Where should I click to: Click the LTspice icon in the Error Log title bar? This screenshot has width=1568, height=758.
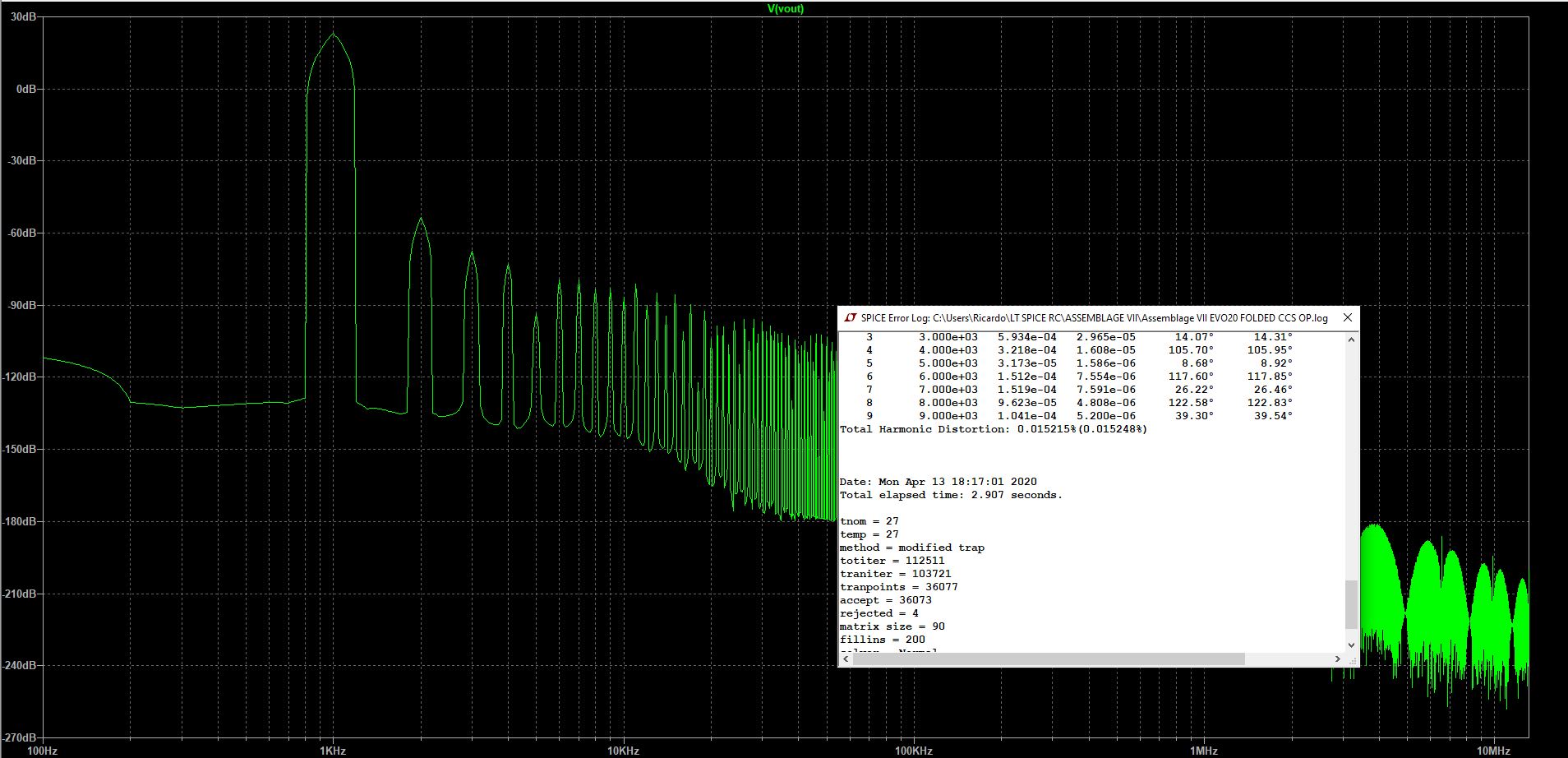(851, 317)
